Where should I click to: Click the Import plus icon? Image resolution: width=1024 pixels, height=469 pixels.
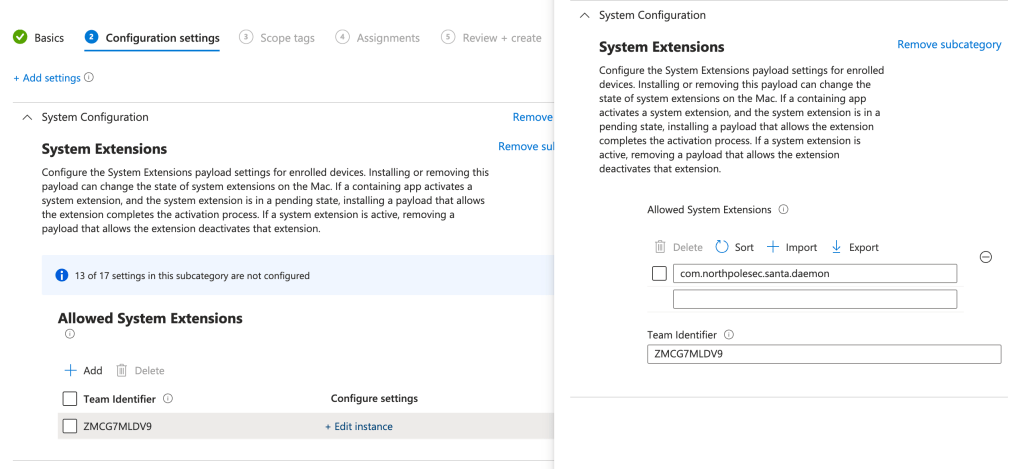pyautogui.click(x=773, y=247)
